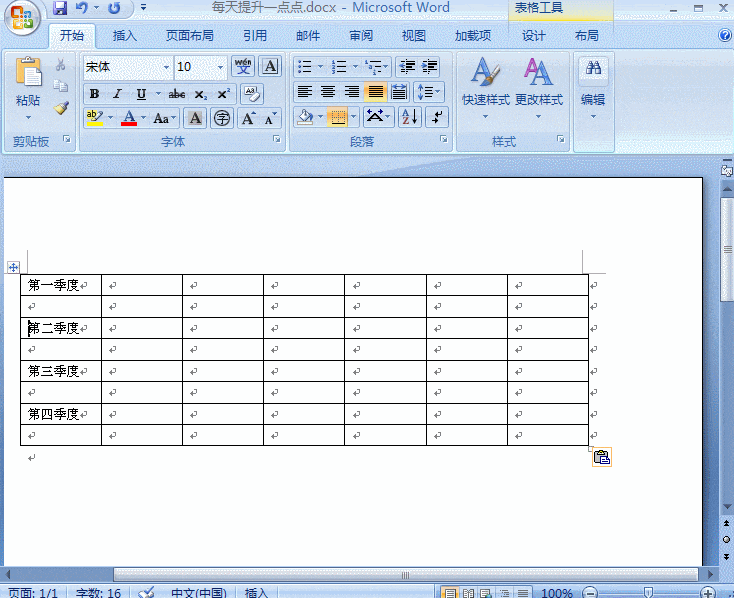Screen dimensions: 734x598
Task: Open underline style dropdown arrow
Action: click(158, 94)
